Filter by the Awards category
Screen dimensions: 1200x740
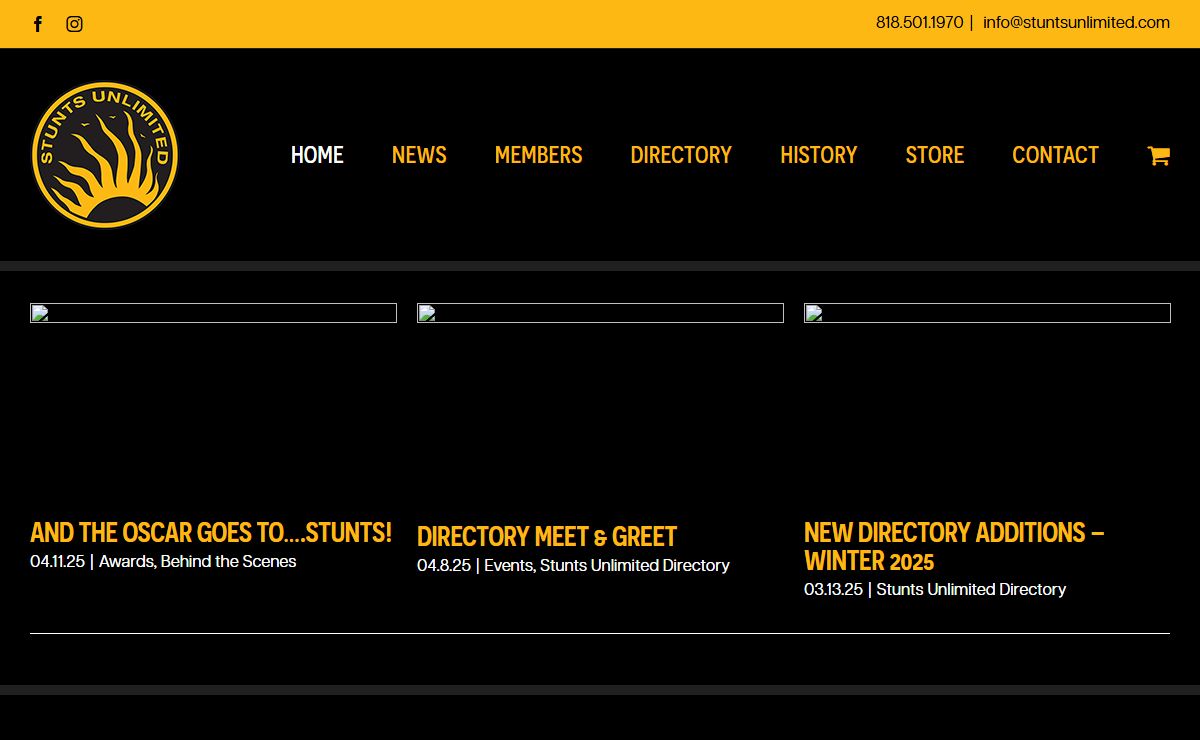coord(127,562)
